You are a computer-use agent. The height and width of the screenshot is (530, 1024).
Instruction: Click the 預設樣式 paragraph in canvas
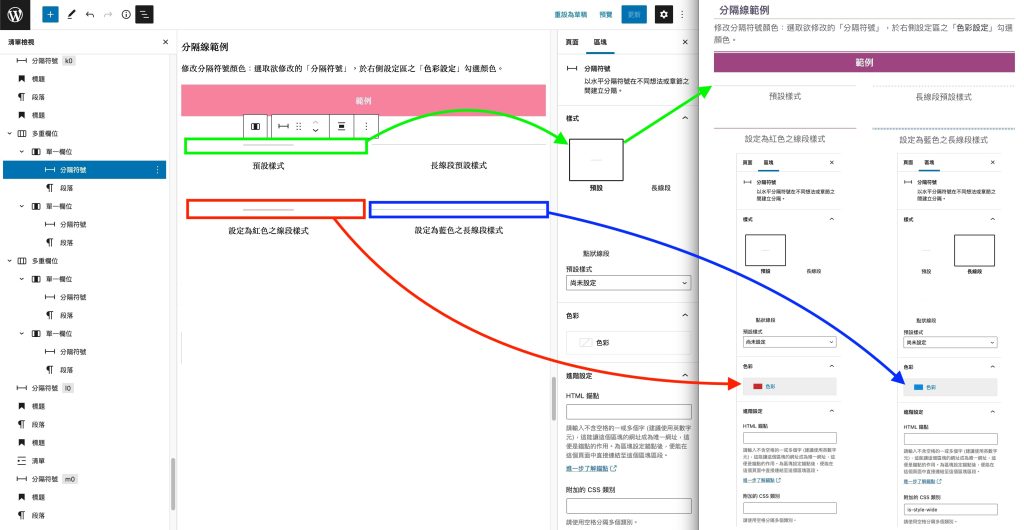268,166
